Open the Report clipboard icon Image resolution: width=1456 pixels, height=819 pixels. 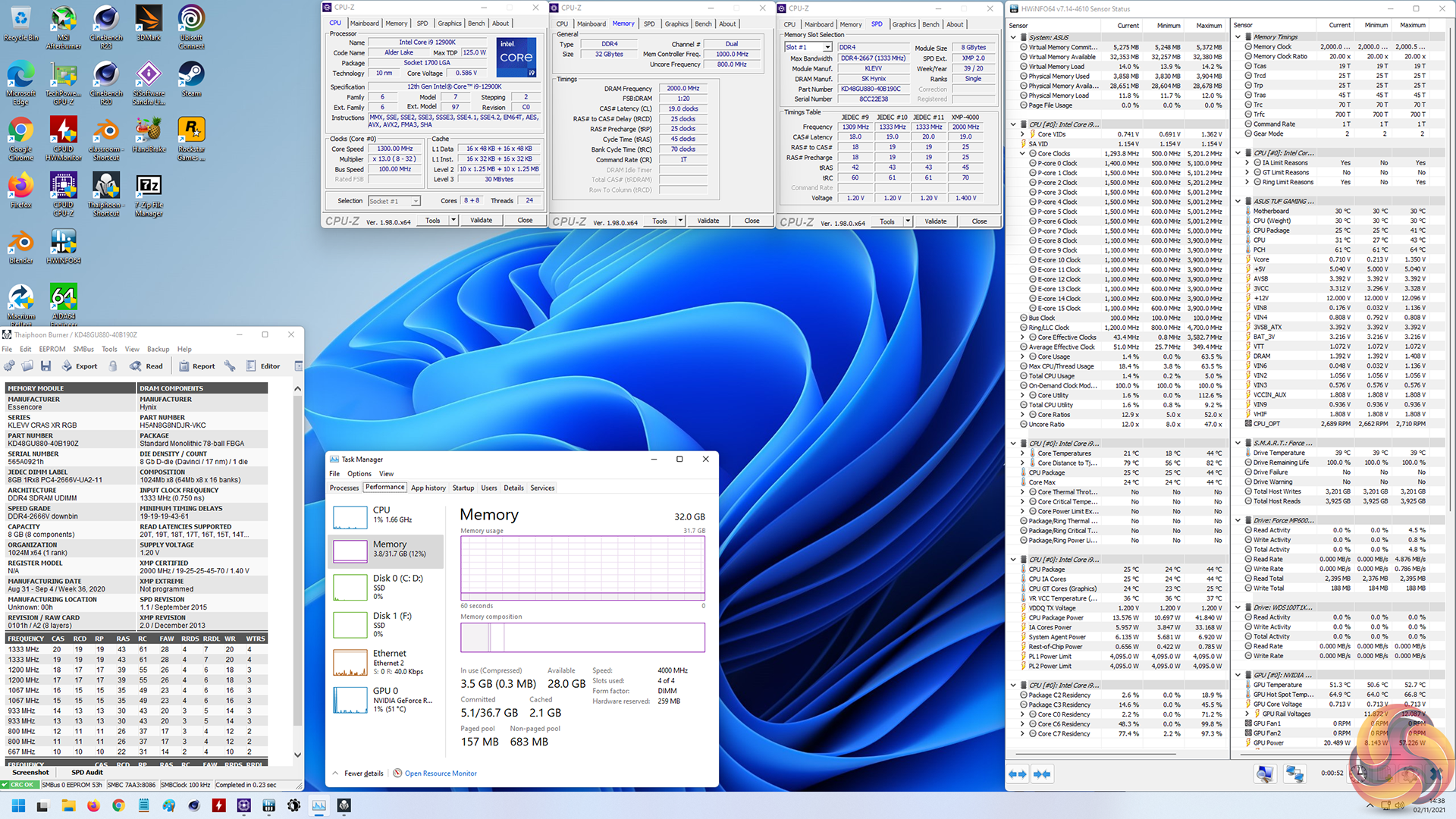tap(184, 366)
